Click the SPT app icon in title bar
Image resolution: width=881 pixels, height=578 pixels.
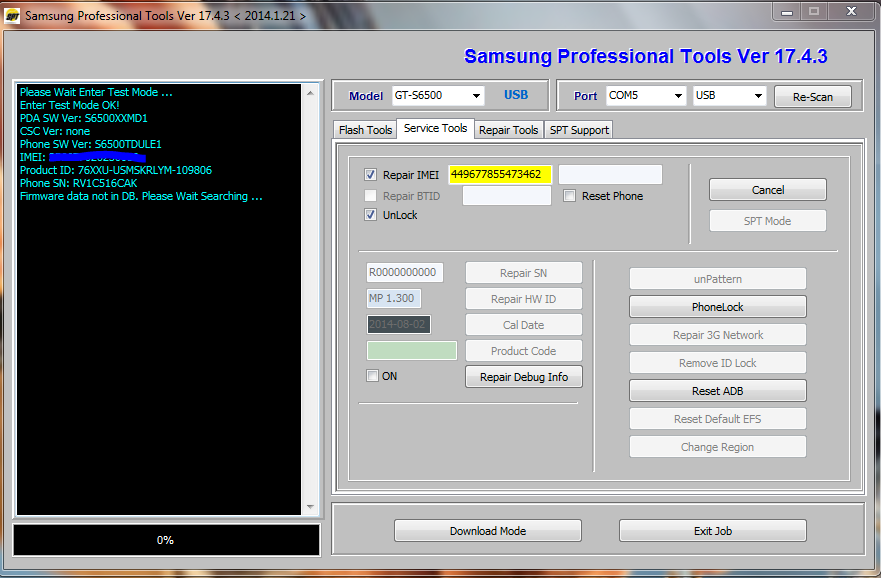pyautogui.click(x=12, y=16)
